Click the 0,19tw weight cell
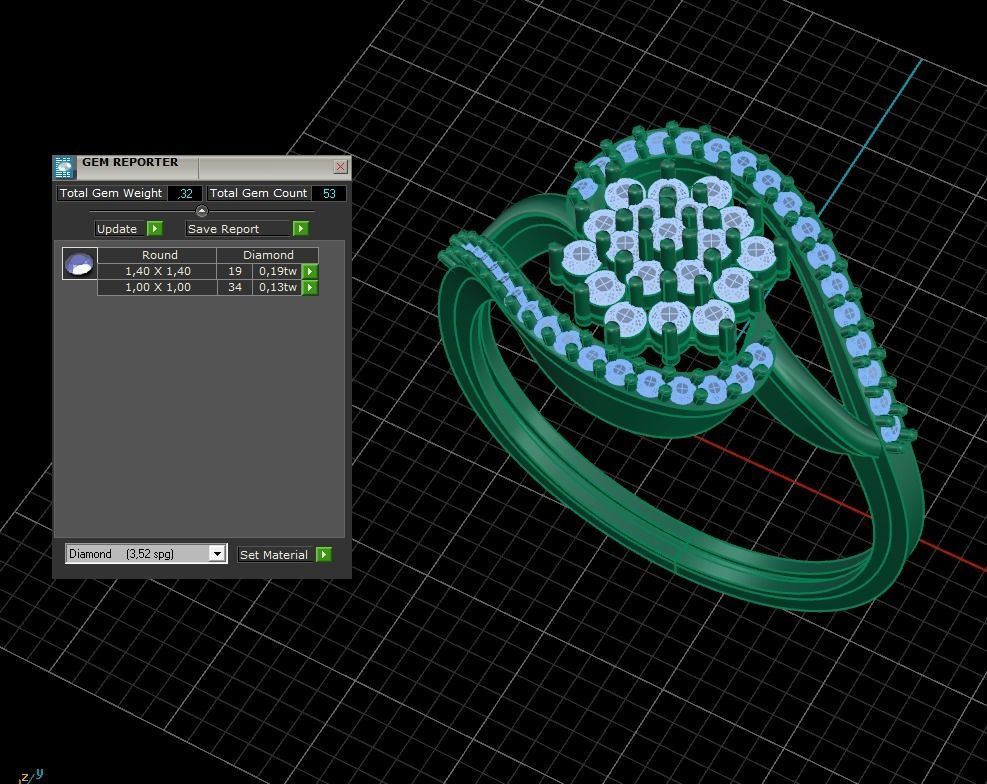The width and height of the screenshot is (987, 784). point(278,271)
